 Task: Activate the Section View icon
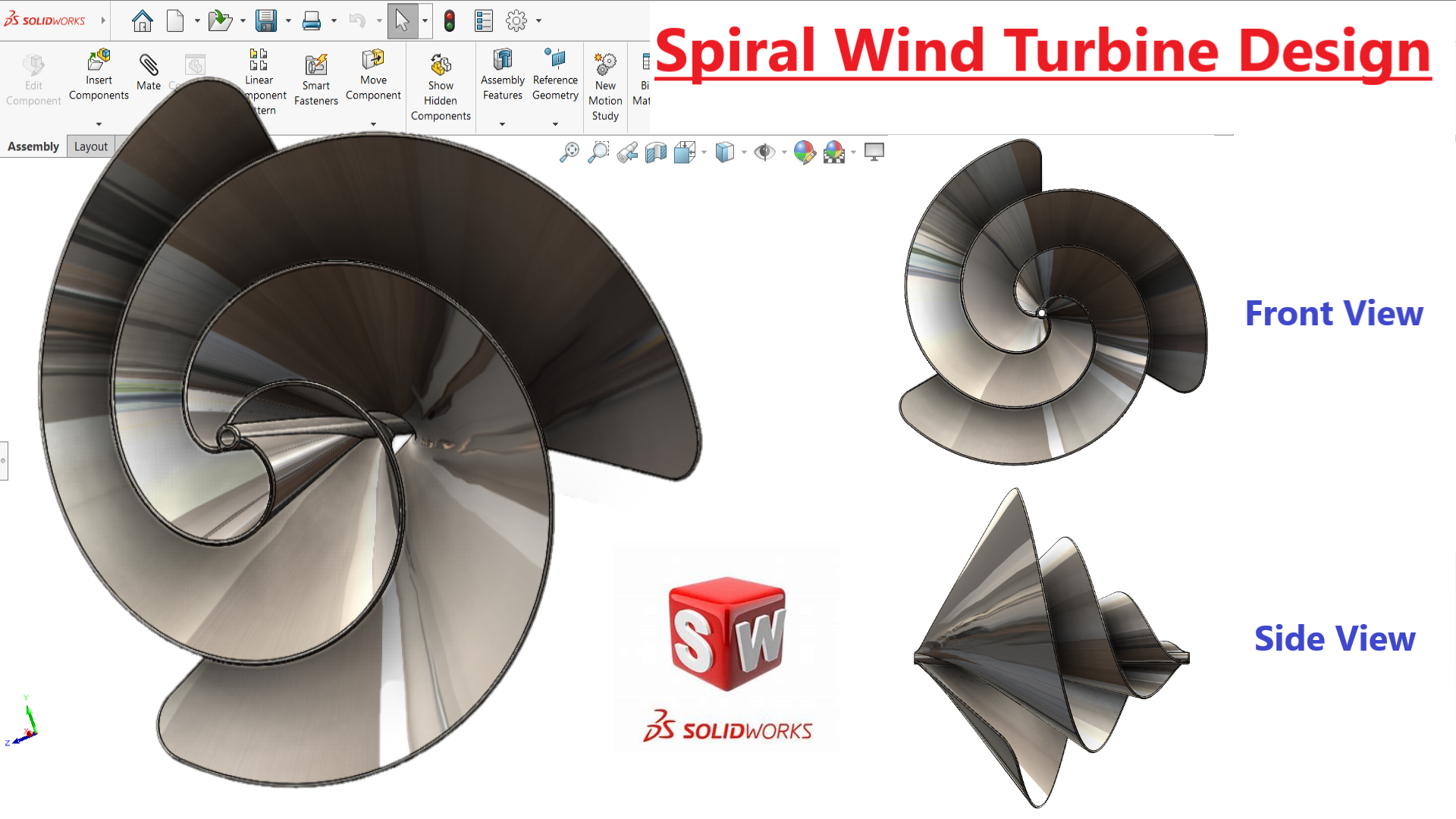coord(656,152)
